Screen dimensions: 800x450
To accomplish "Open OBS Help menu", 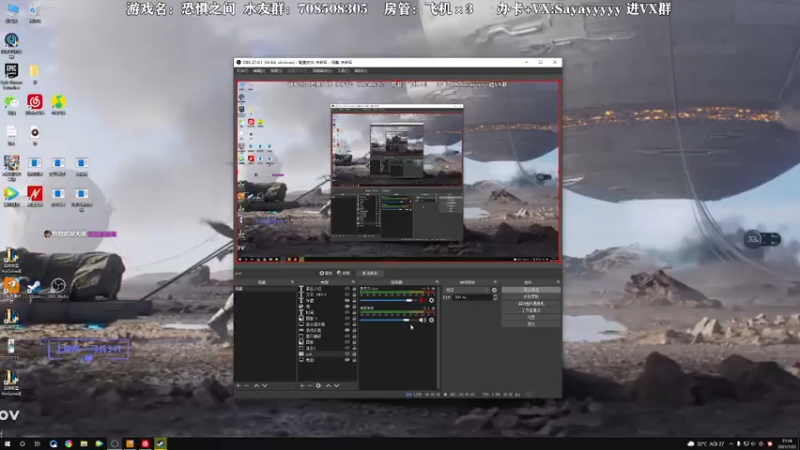I will [360, 71].
